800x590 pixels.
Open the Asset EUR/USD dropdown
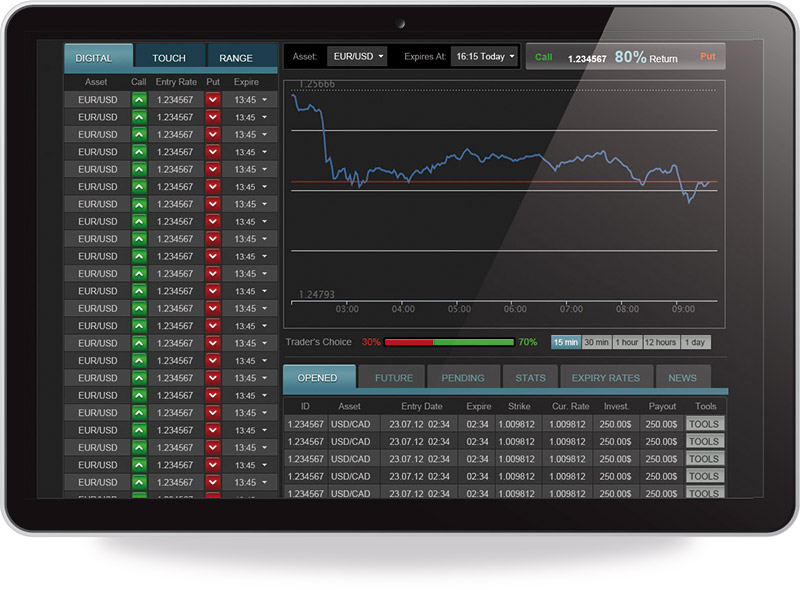(x=356, y=57)
